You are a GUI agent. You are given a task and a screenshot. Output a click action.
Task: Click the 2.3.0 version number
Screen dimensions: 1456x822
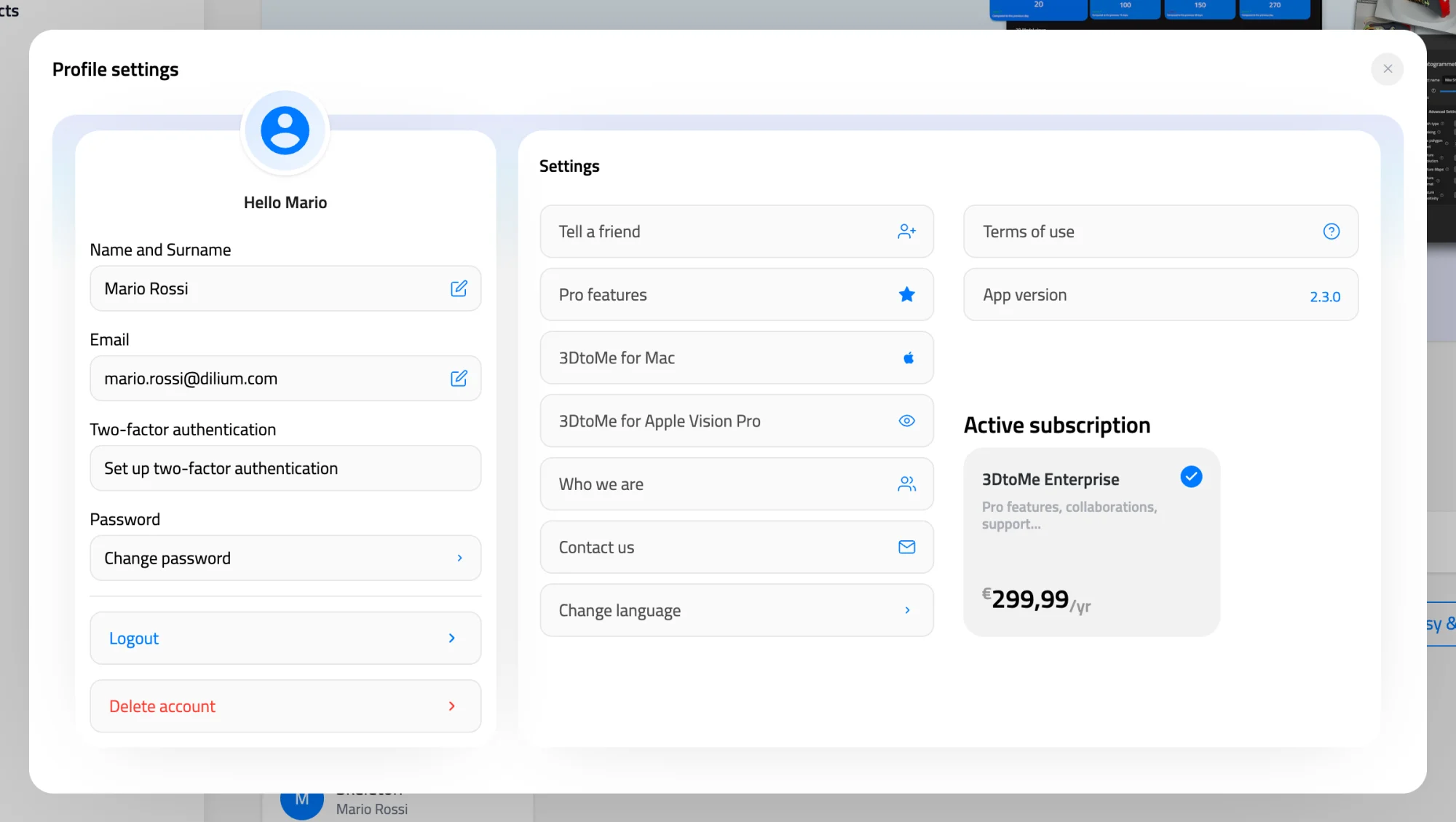click(x=1325, y=296)
